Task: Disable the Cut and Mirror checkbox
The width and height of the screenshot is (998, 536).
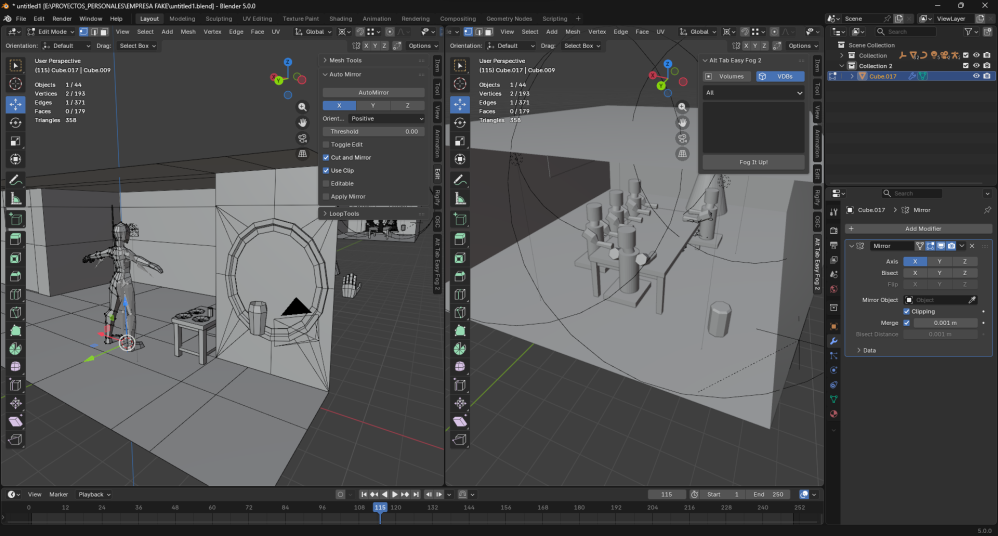Action: 326,157
